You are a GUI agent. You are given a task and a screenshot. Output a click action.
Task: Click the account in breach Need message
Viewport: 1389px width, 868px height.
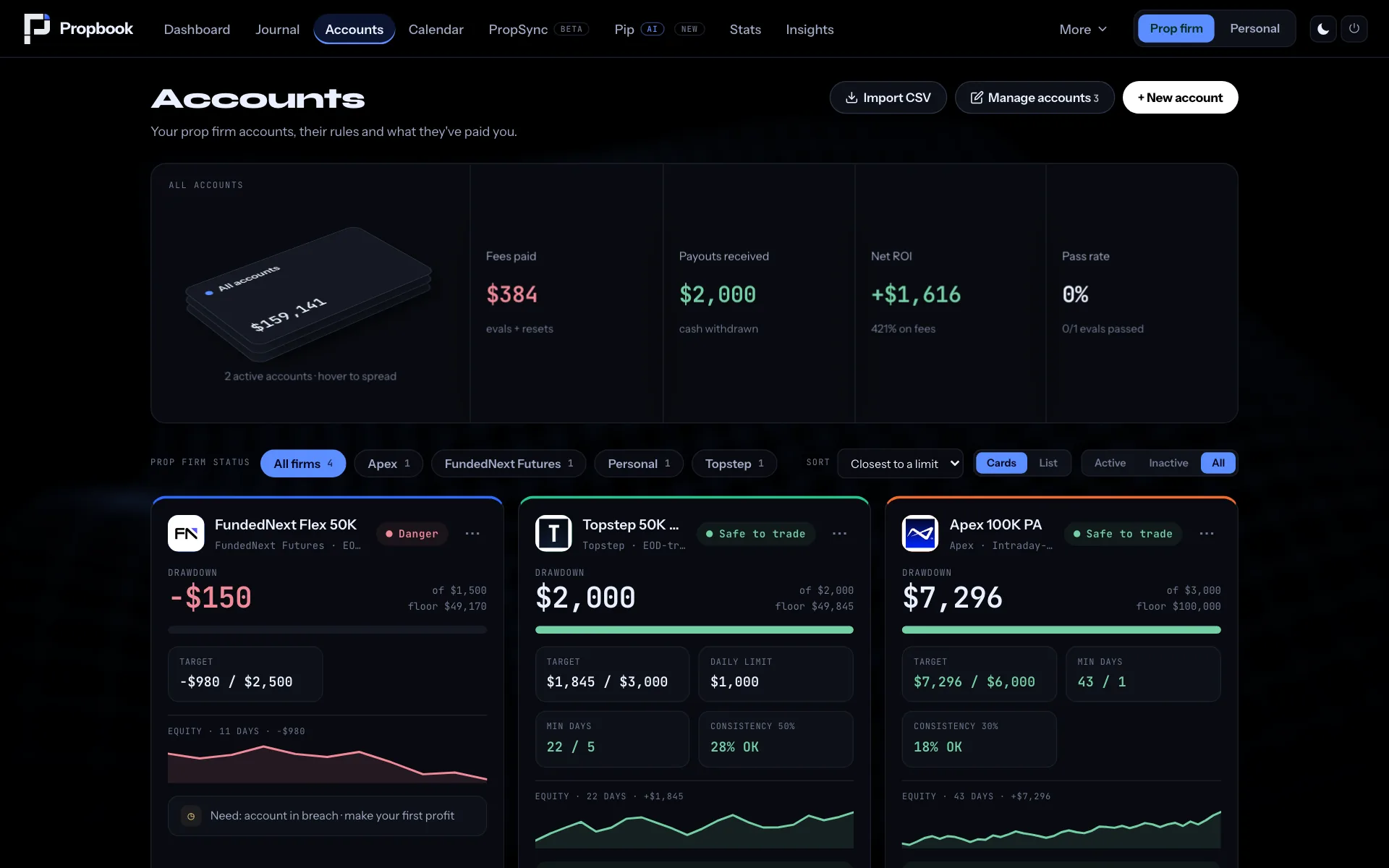tap(327, 816)
